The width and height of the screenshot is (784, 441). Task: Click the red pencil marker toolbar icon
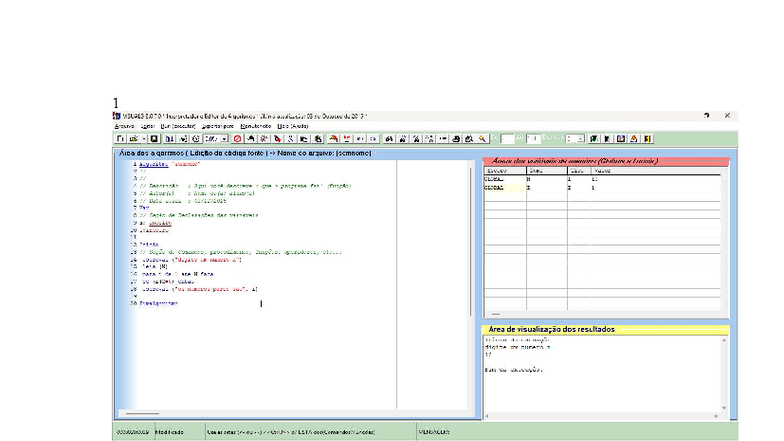(x=277, y=138)
